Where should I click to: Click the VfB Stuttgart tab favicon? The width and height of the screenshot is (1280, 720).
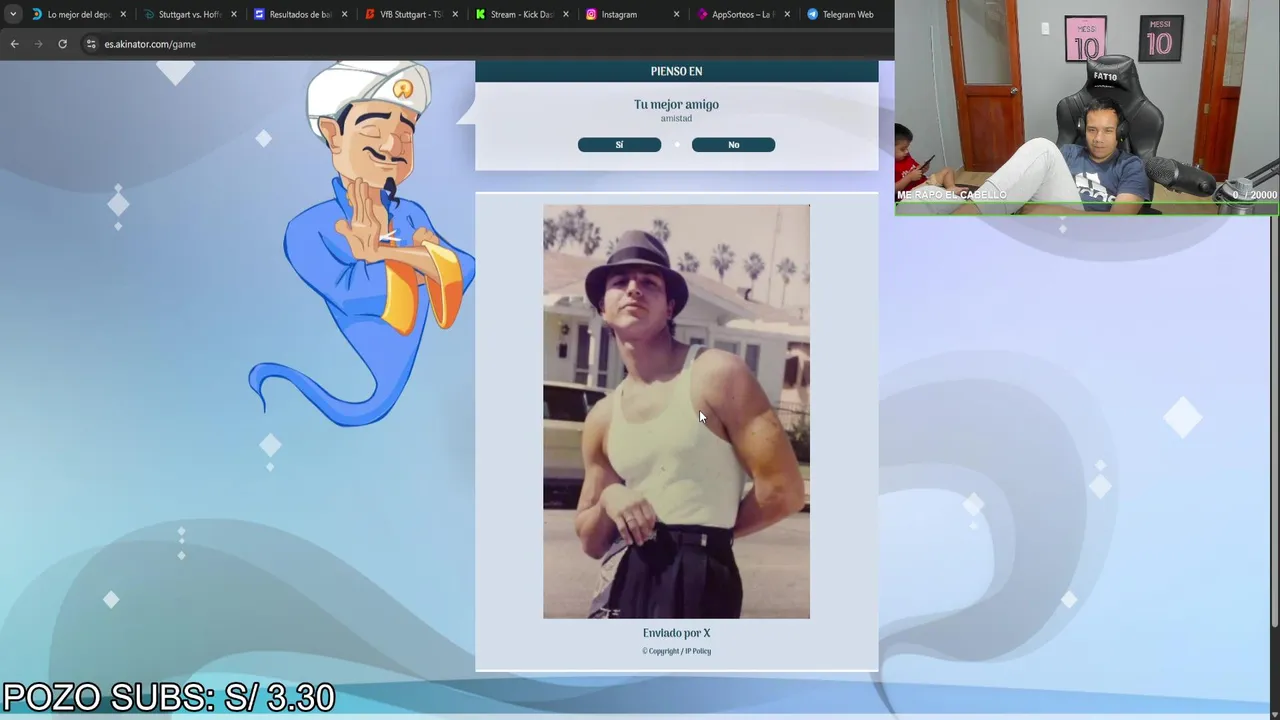pos(370,14)
